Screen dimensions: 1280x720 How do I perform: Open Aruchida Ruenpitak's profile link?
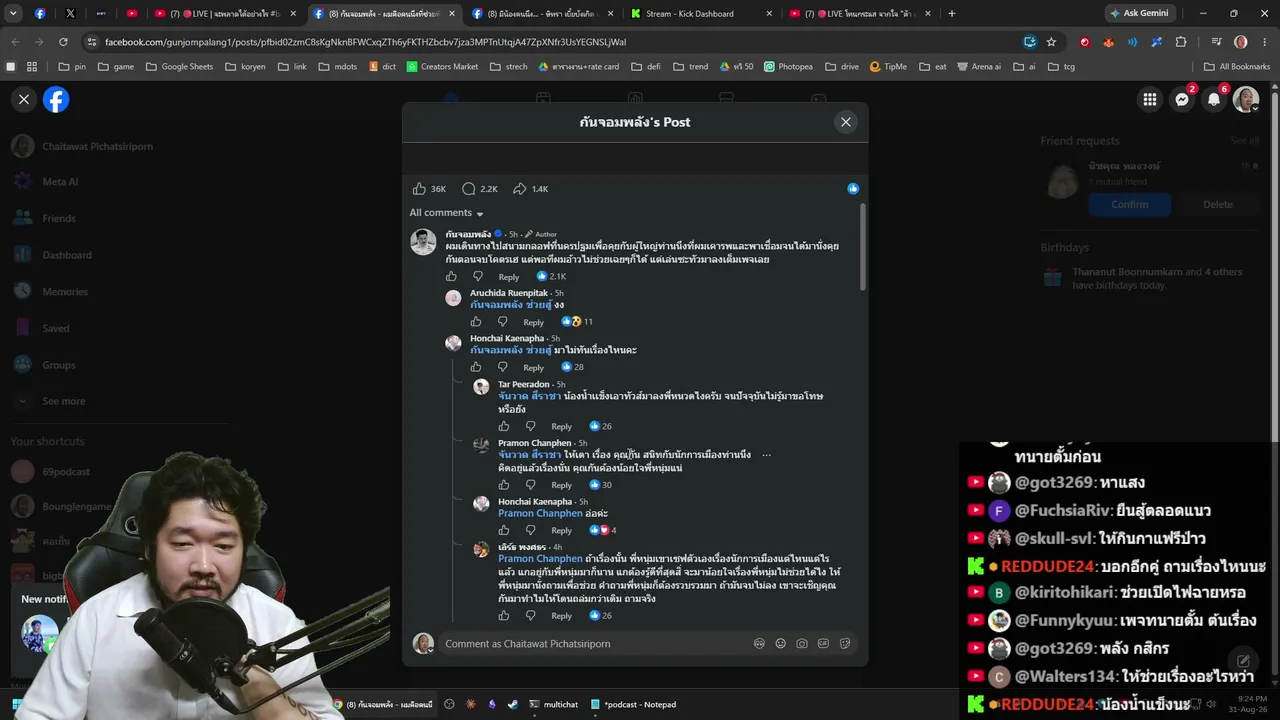pyautogui.click(x=509, y=293)
